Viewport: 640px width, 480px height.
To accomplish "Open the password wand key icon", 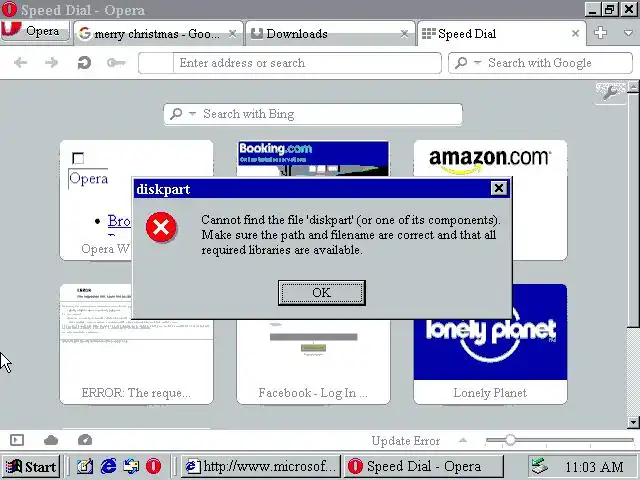I will coord(116,63).
